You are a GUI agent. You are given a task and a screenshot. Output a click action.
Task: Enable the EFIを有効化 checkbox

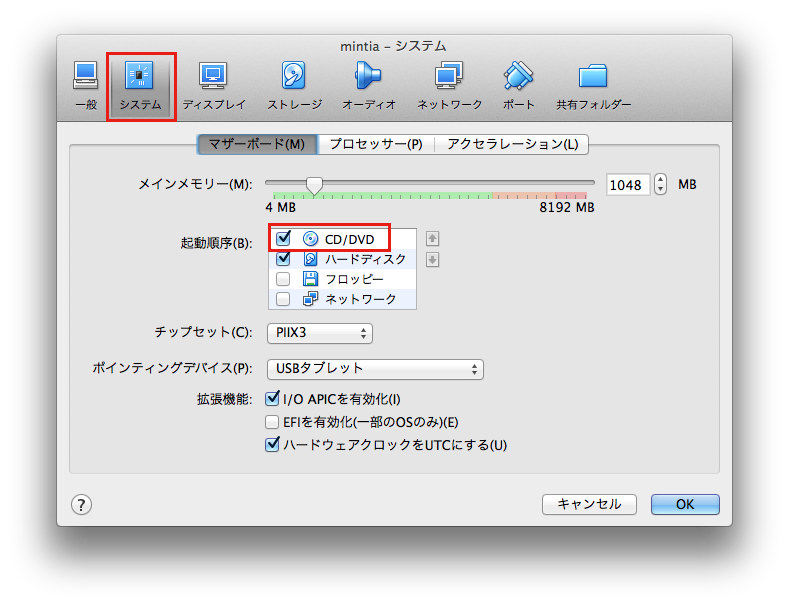click(272, 422)
